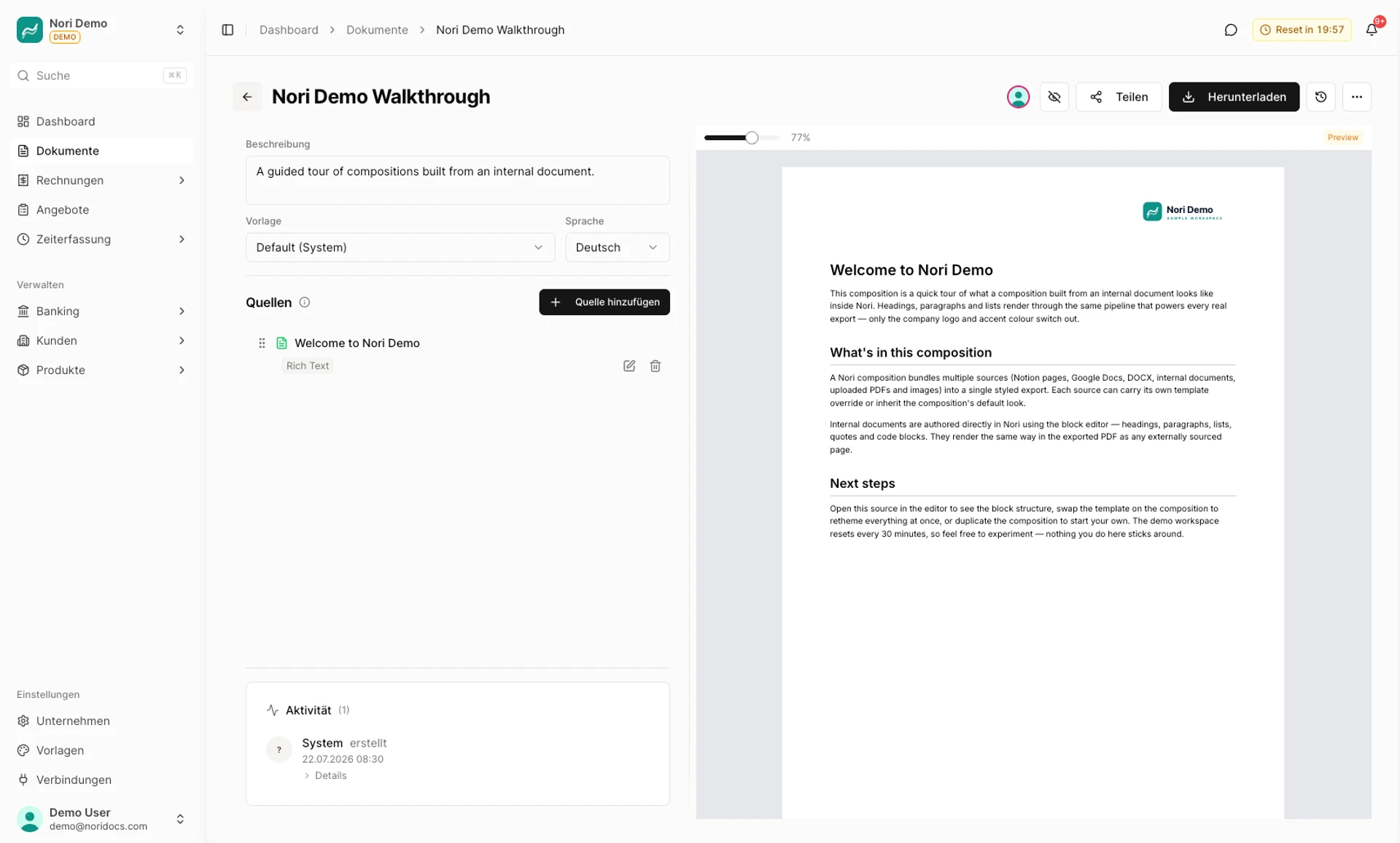This screenshot has width=1400, height=843.
Task: Open the Sprache dropdown Deutsch
Action: (x=617, y=247)
